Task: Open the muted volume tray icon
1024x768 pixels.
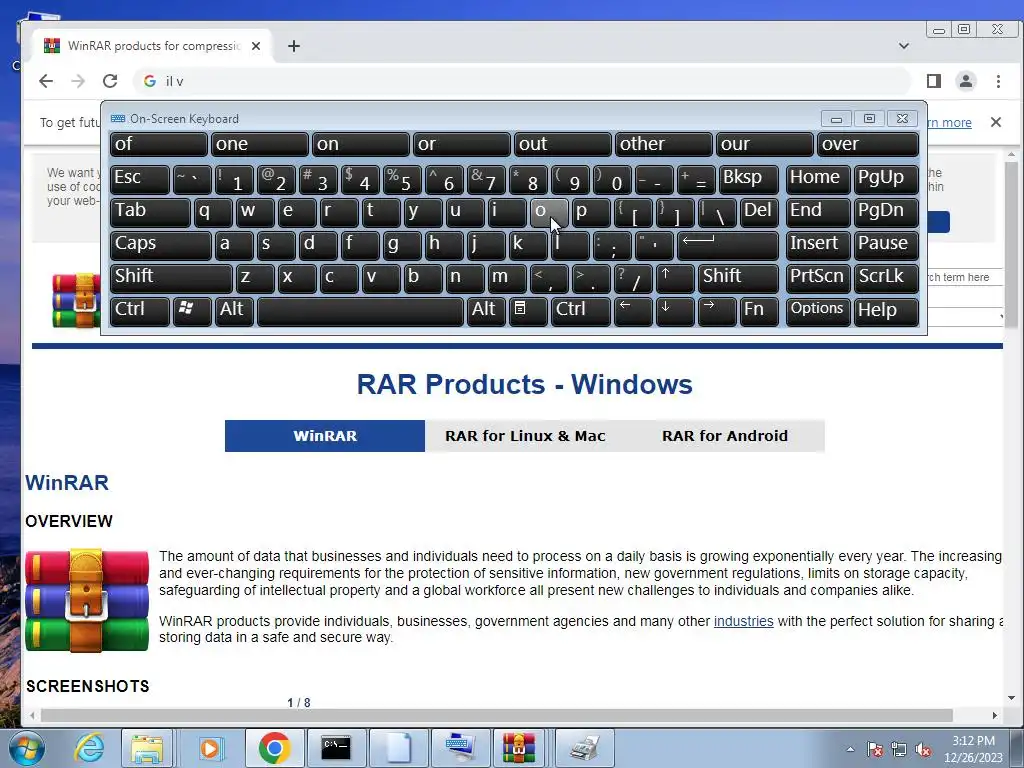Action: (923, 750)
